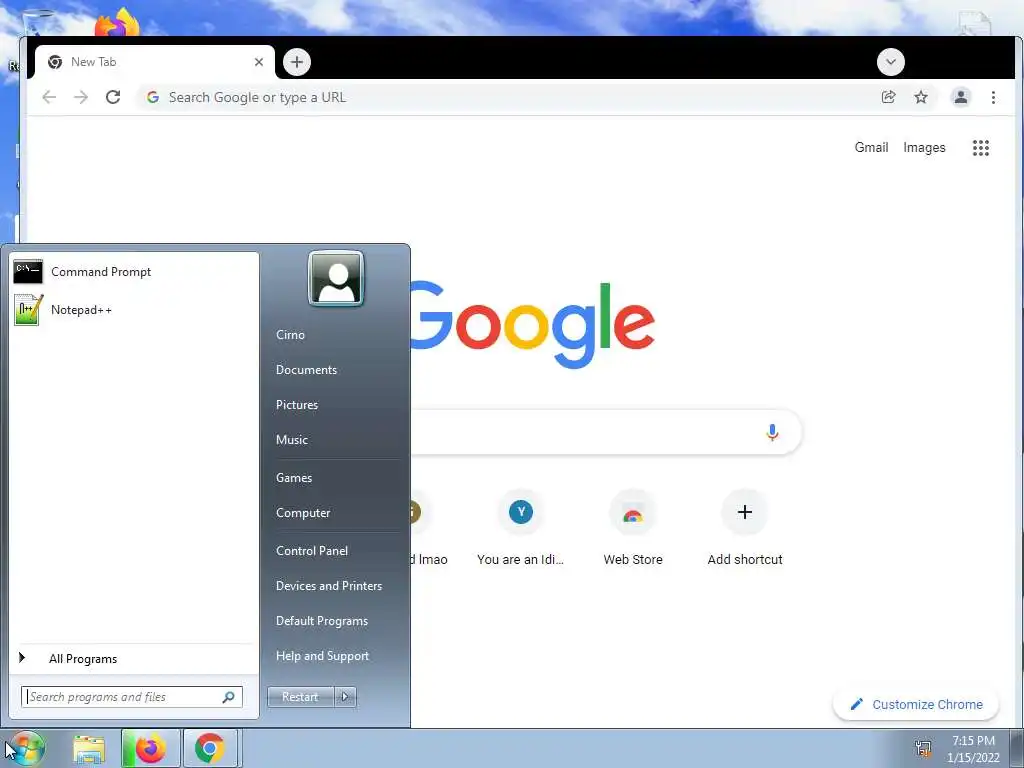The height and width of the screenshot is (768, 1024).
Task: Click the user account picture in Start menu
Action: [336, 279]
